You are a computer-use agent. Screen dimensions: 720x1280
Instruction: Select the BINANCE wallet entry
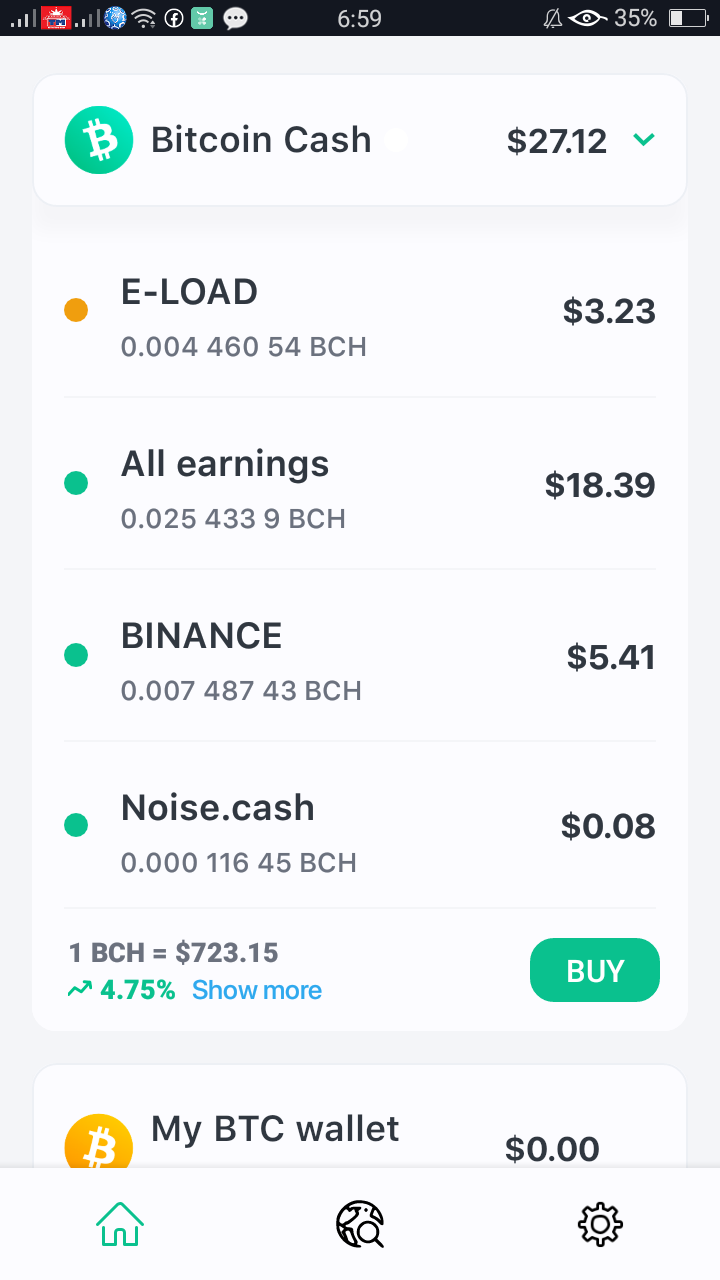point(360,656)
